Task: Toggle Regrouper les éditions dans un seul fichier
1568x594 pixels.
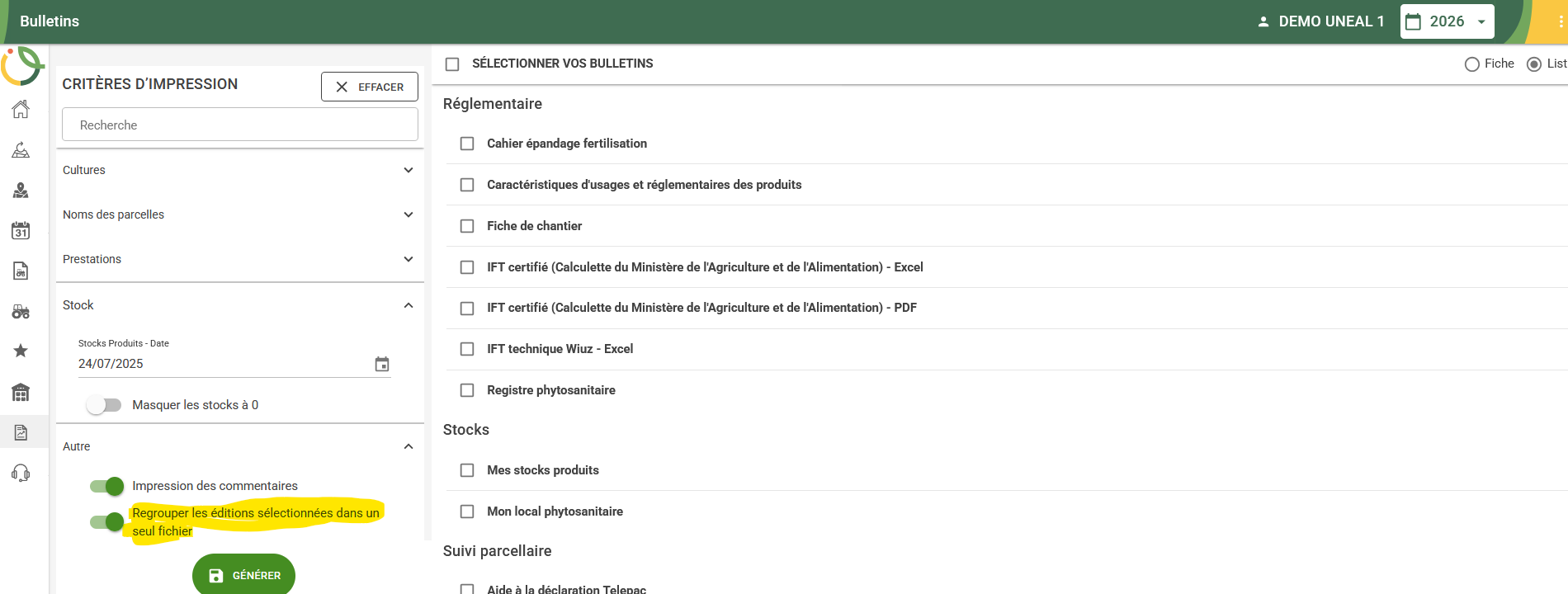Action: [106, 521]
